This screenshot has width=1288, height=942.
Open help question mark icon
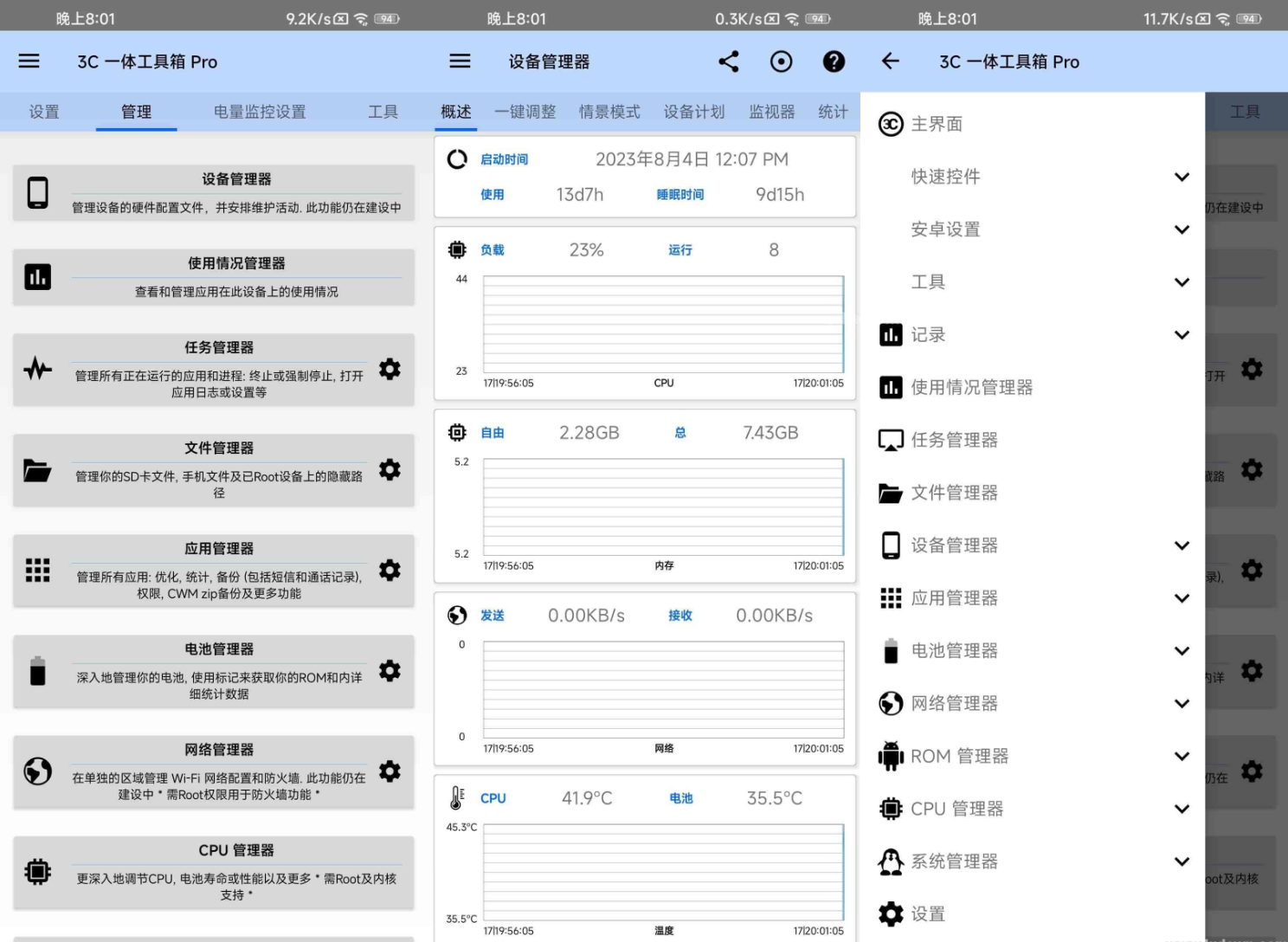click(x=834, y=61)
